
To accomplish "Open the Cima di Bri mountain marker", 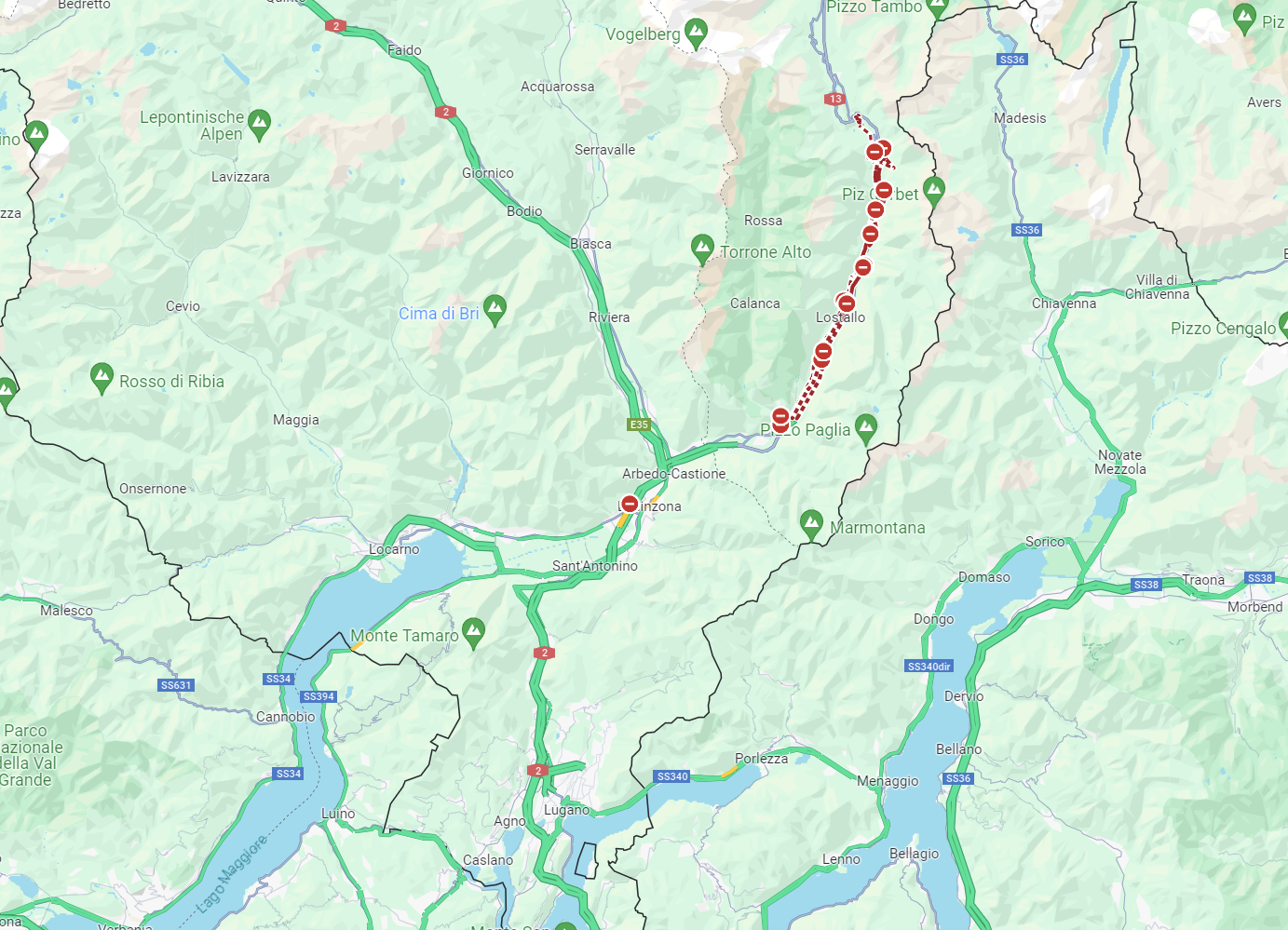I will coord(495,309).
